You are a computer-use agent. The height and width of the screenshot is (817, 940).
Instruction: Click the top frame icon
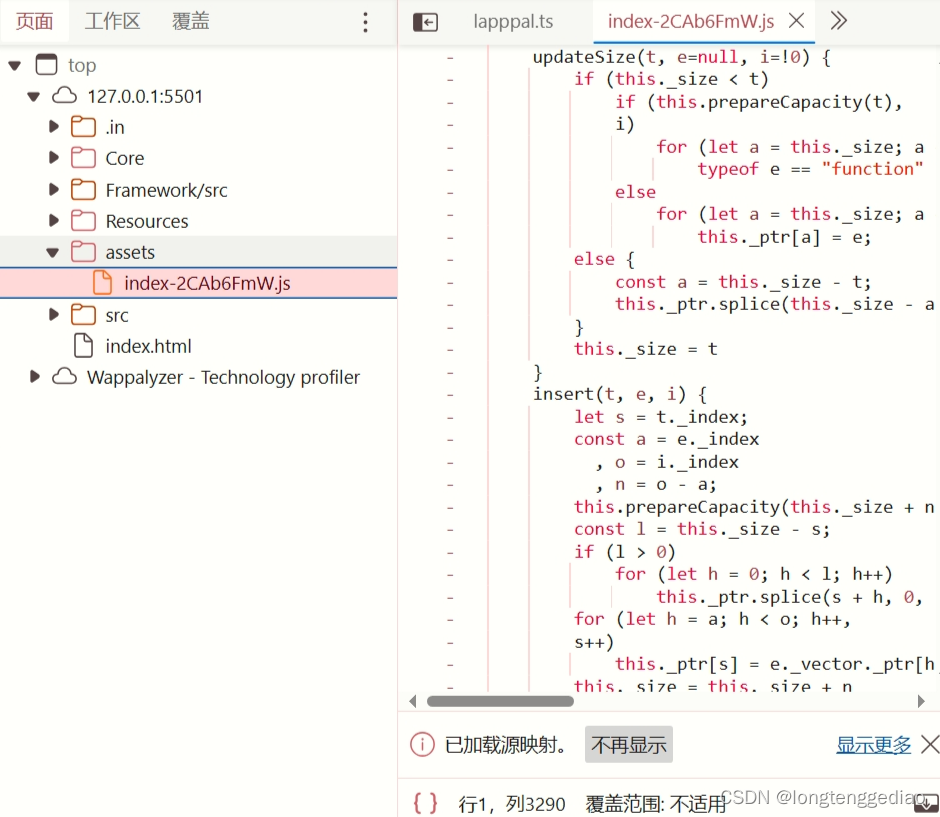pyautogui.click(x=46, y=65)
